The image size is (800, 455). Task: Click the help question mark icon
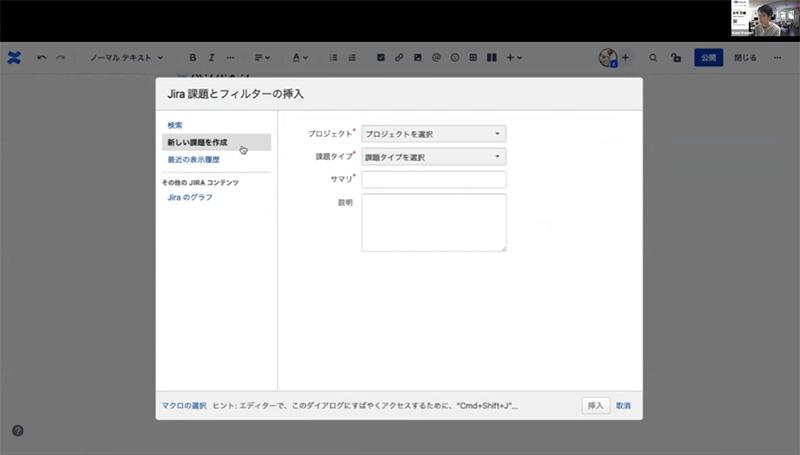pyautogui.click(x=18, y=431)
